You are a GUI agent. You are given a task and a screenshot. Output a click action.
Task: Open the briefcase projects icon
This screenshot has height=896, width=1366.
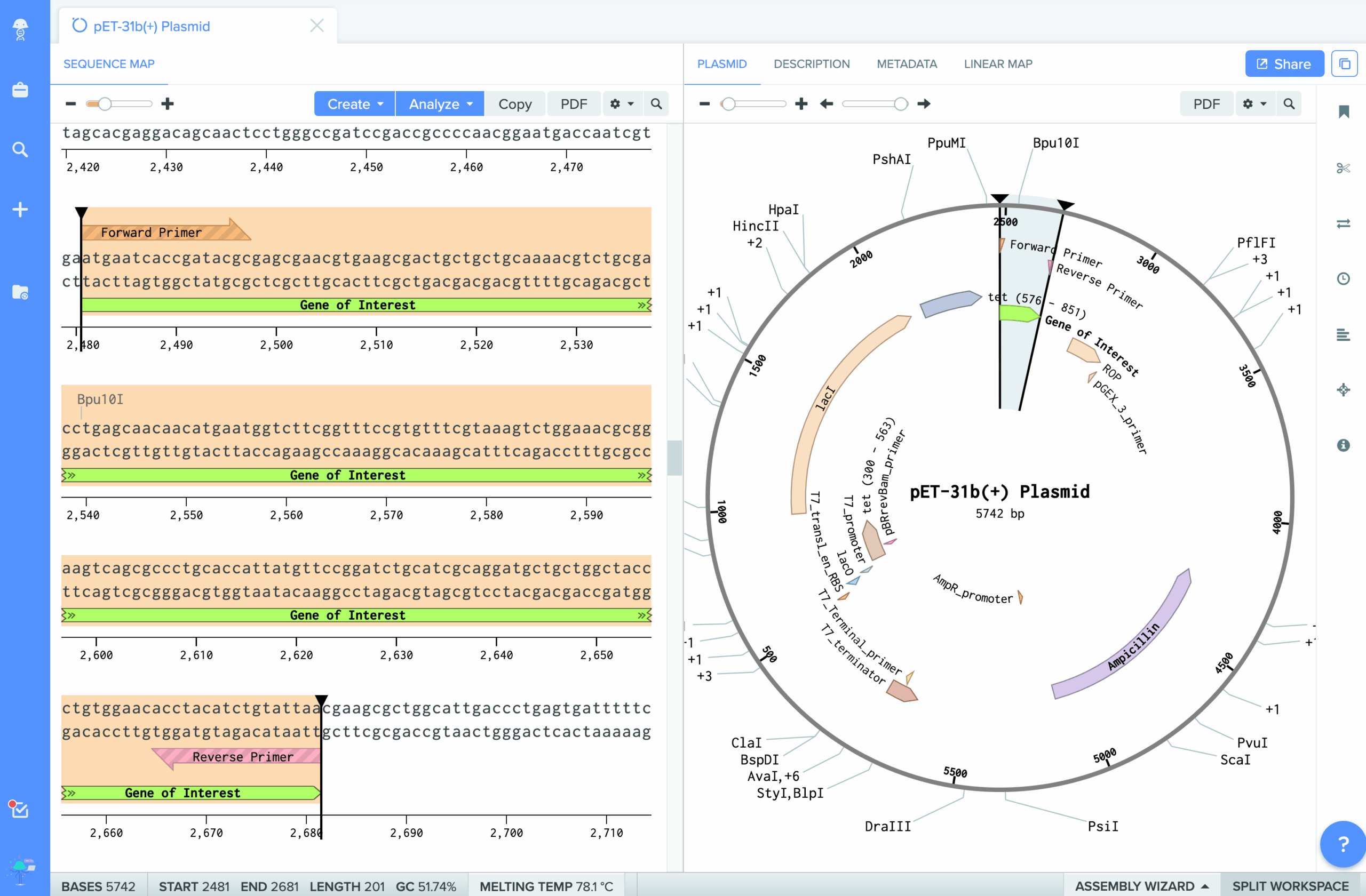pos(20,90)
